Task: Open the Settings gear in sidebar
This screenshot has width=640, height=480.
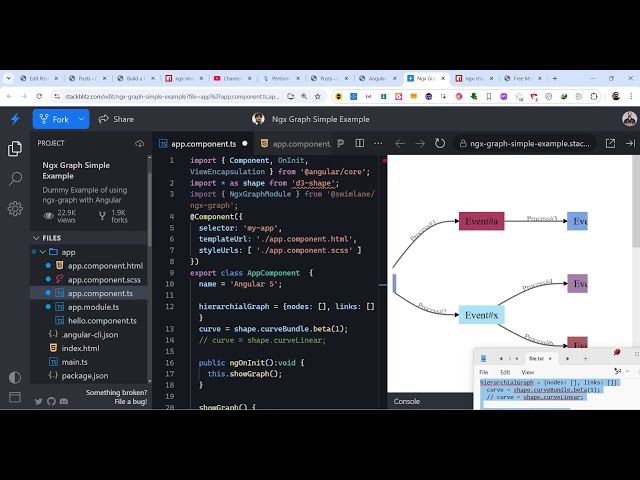Action: click(x=15, y=209)
